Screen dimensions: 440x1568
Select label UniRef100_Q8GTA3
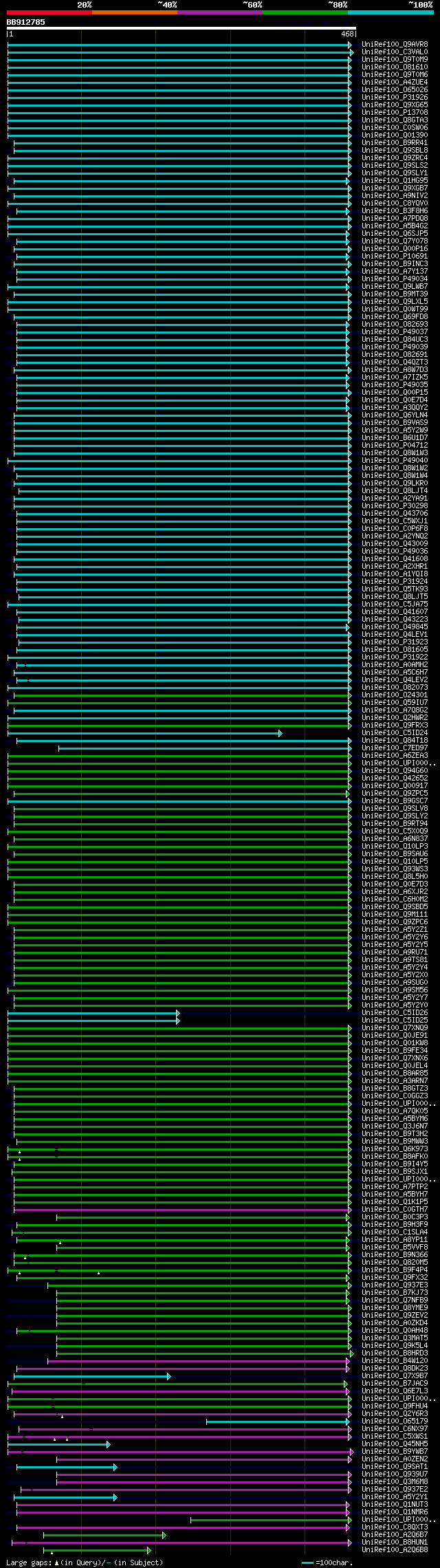(395, 120)
